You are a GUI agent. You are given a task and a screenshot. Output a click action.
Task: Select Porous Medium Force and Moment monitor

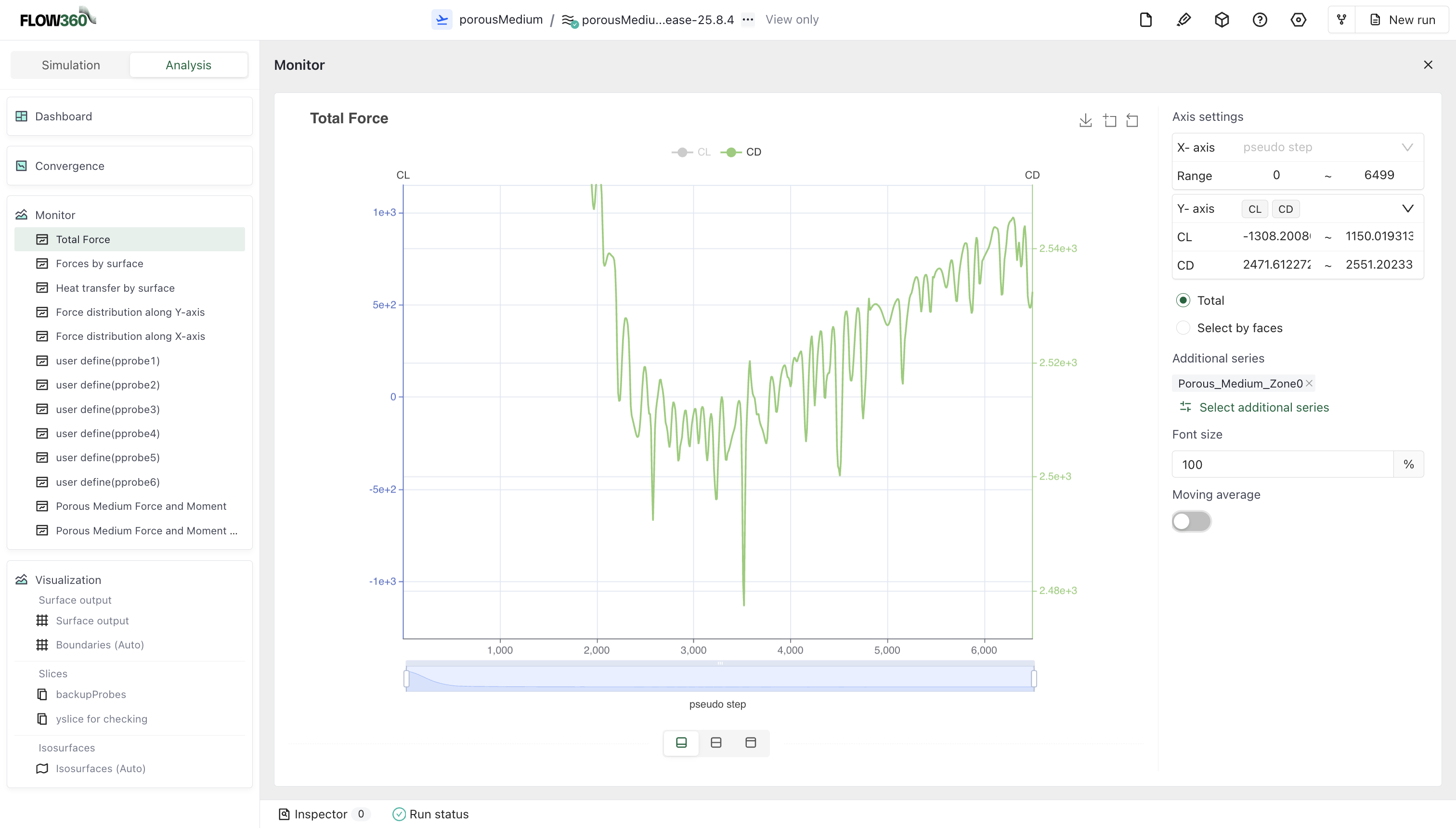coord(141,505)
